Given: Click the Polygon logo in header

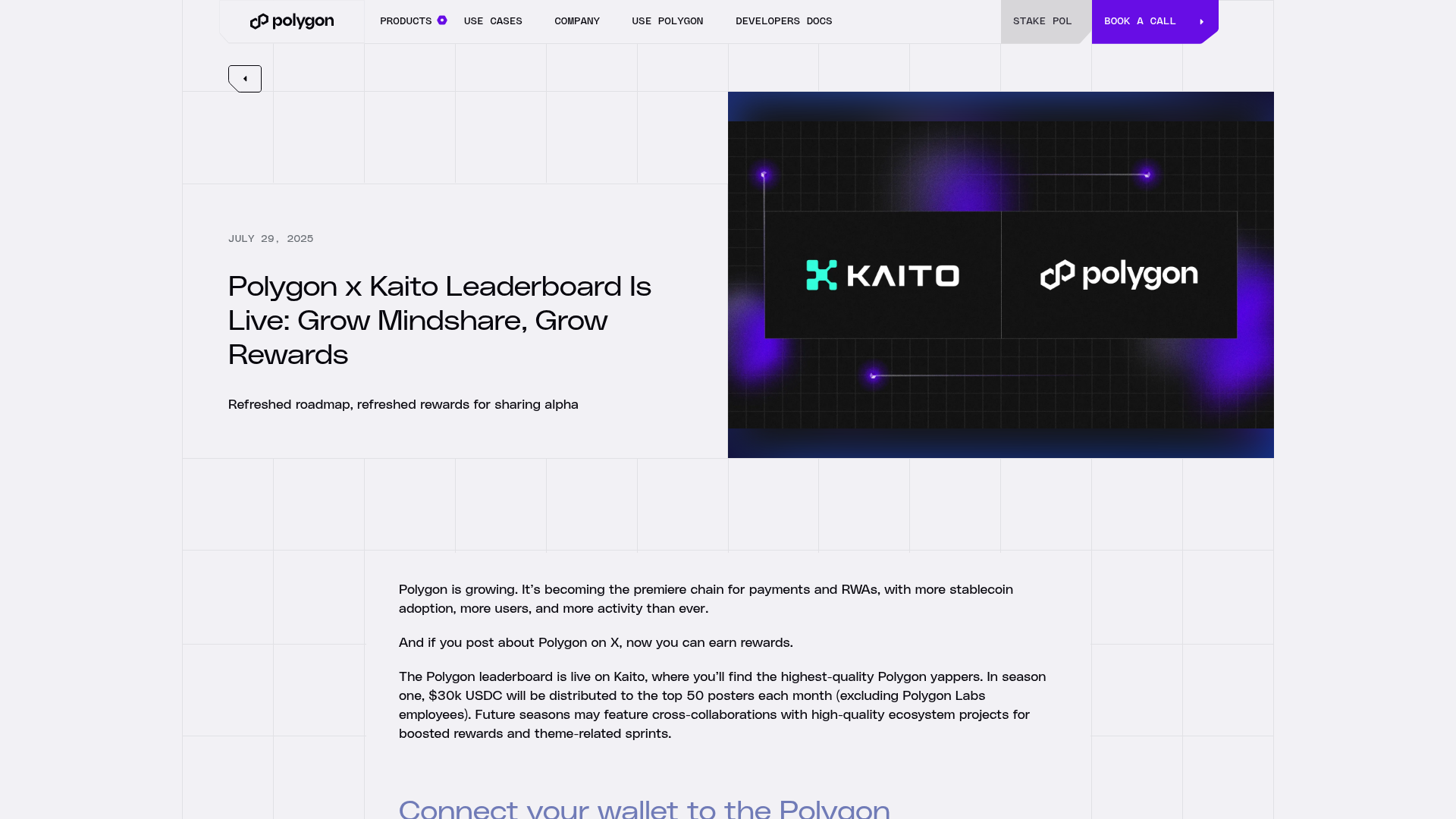Looking at the screenshot, I should 292,21.
